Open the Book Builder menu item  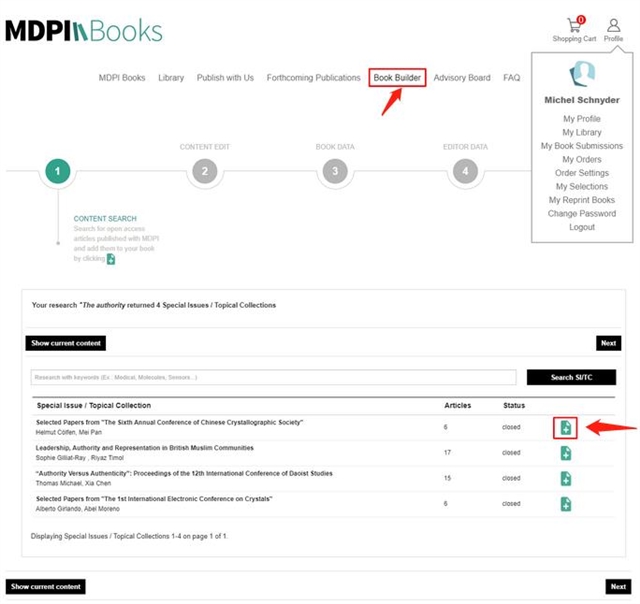click(397, 78)
